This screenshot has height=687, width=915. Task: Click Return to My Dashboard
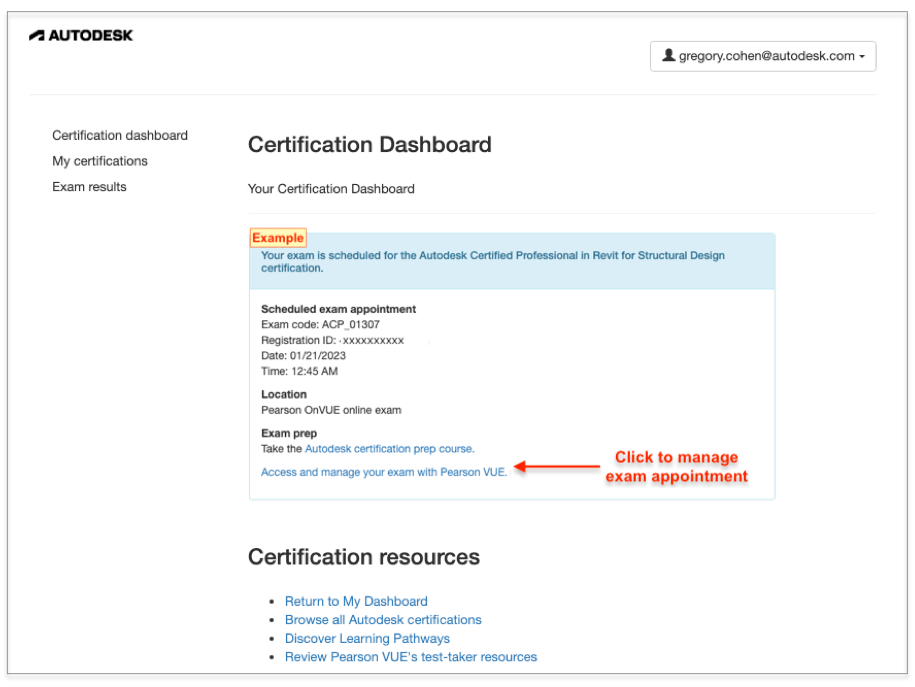coord(356,601)
